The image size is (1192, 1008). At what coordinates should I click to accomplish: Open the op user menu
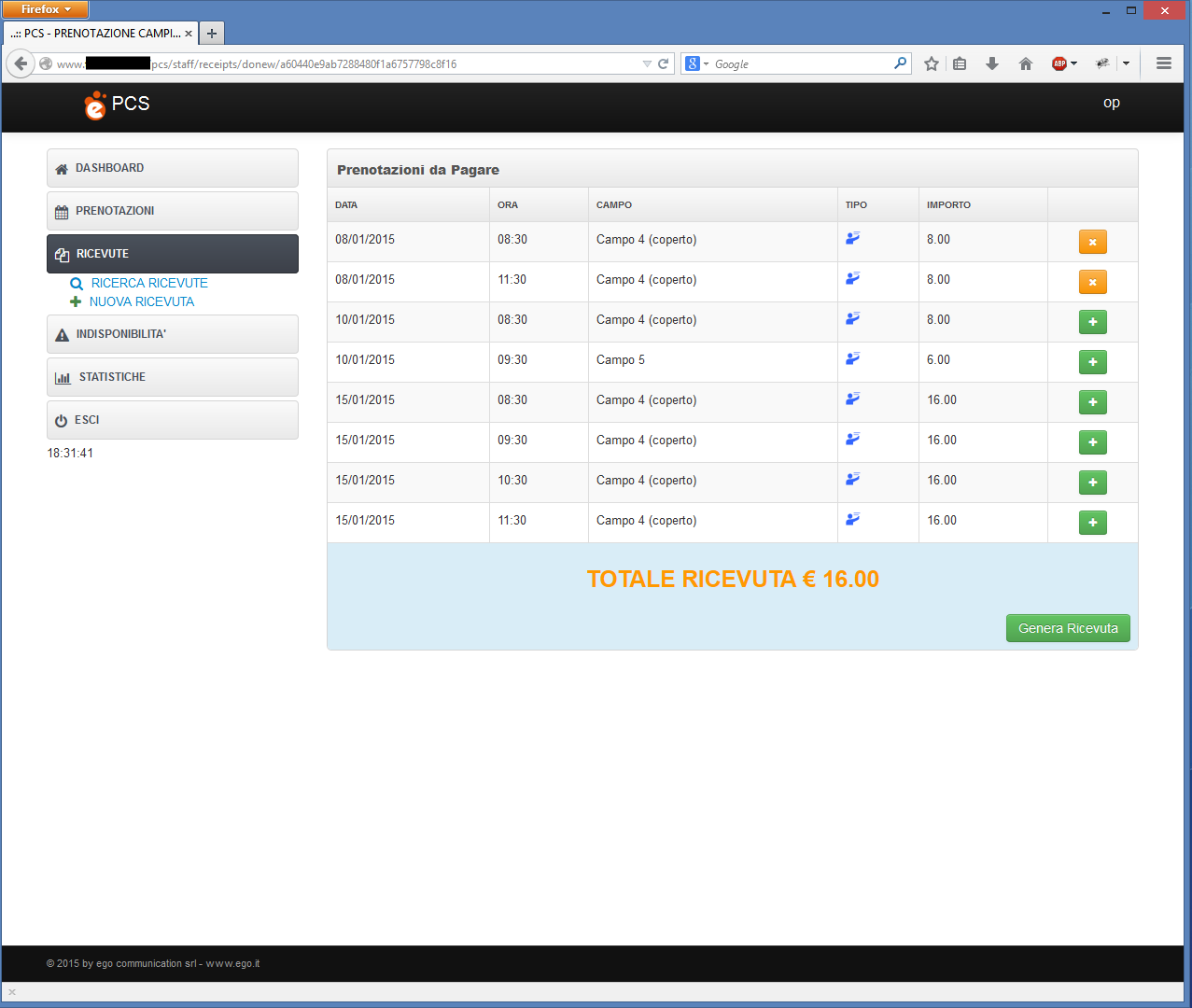pyautogui.click(x=1111, y=103)
